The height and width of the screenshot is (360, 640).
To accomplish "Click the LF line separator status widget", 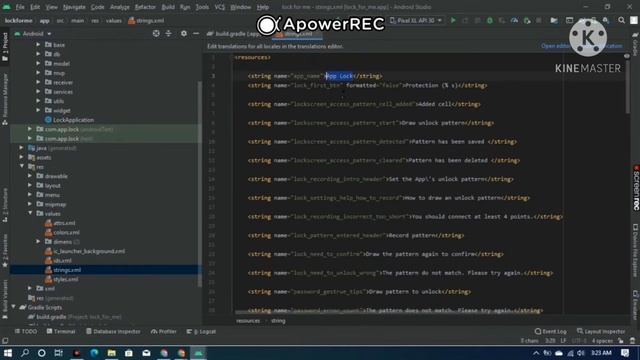I will [x=563, y=341].
